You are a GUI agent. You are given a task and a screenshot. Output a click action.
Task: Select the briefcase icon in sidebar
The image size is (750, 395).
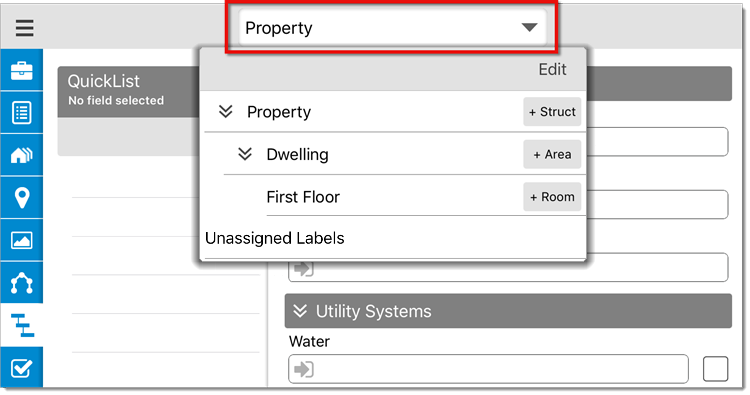tap(22, 70)
